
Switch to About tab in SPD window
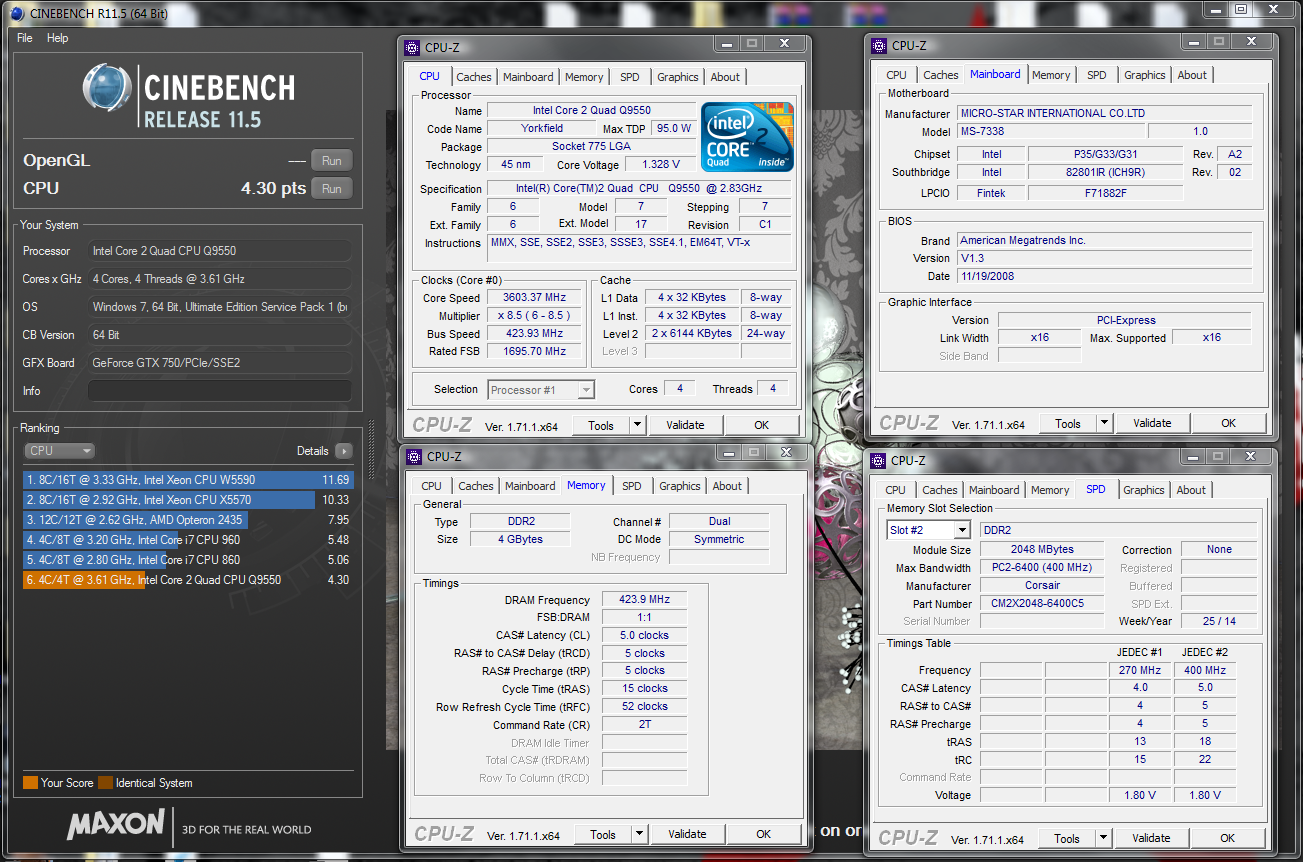1191,490
